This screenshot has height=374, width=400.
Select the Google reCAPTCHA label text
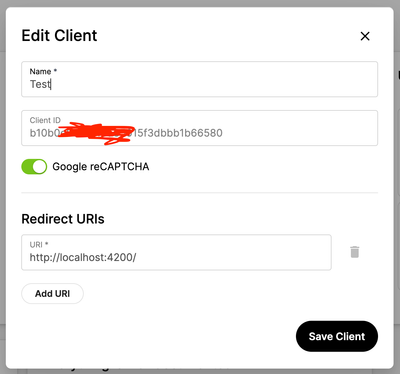coord(101,166)
